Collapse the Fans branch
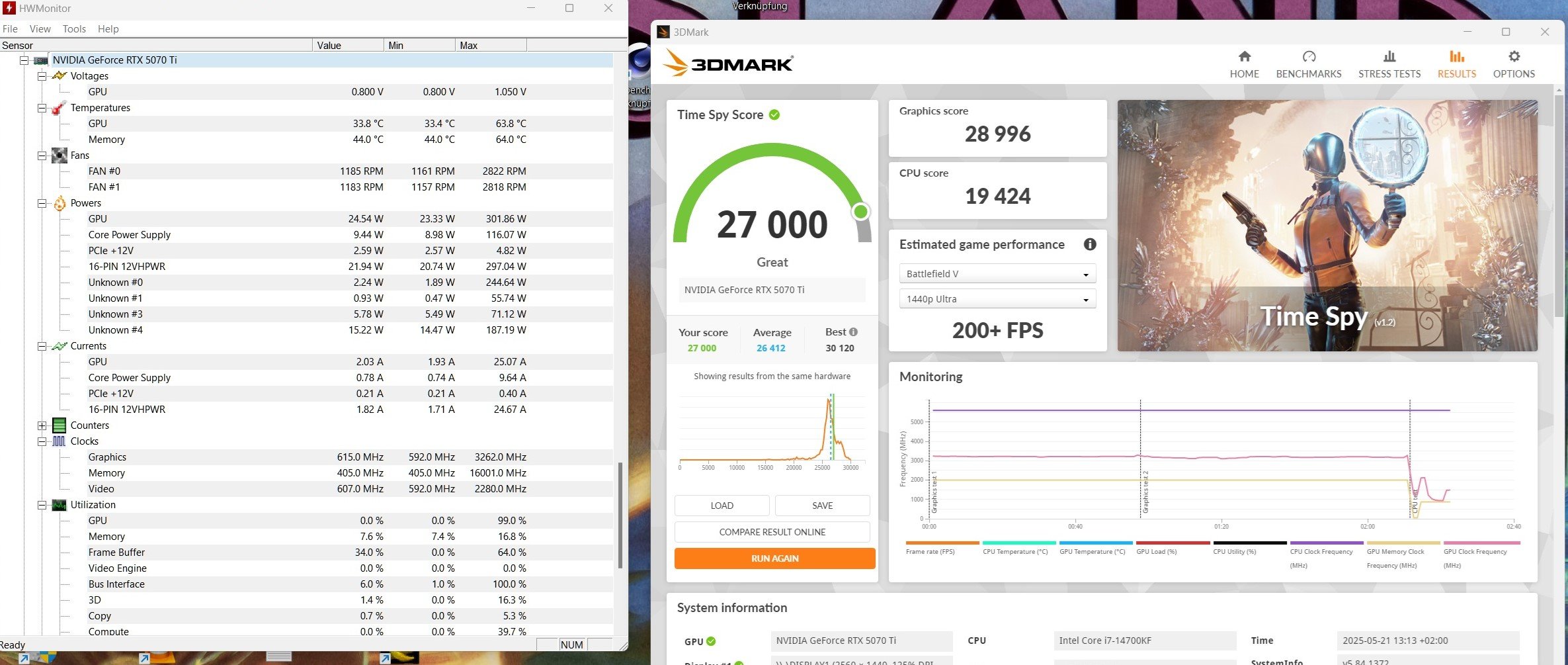The height and width of the screenshot is (665, 1568). pos(42,155)
